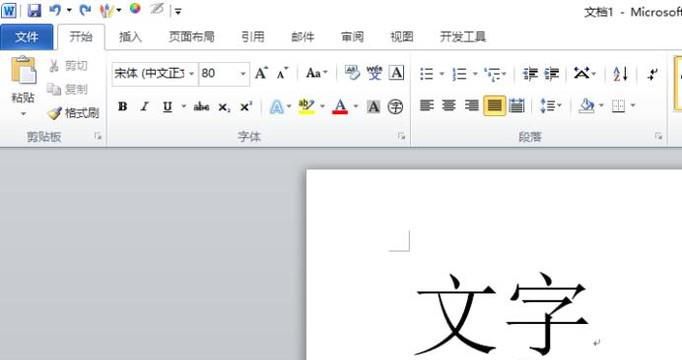Click the Distributed alignment icon

517,105
